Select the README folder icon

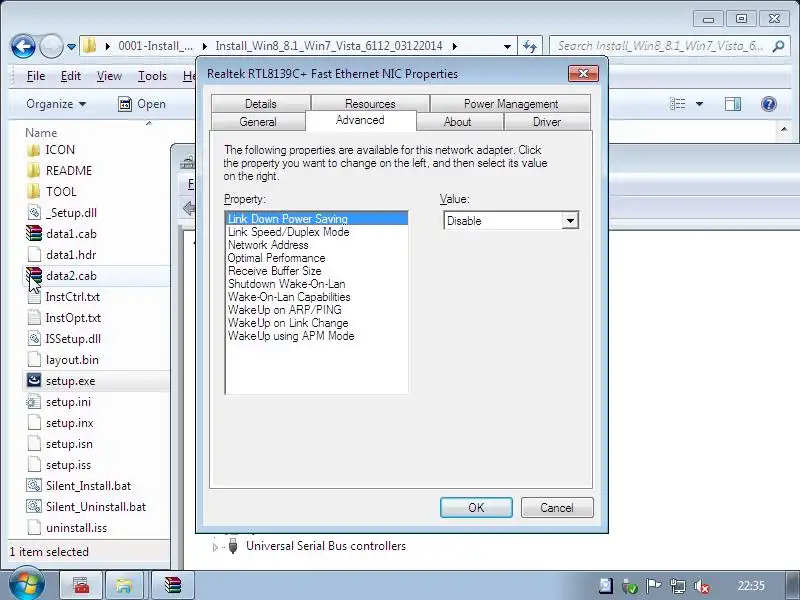(x=34, y=171)
